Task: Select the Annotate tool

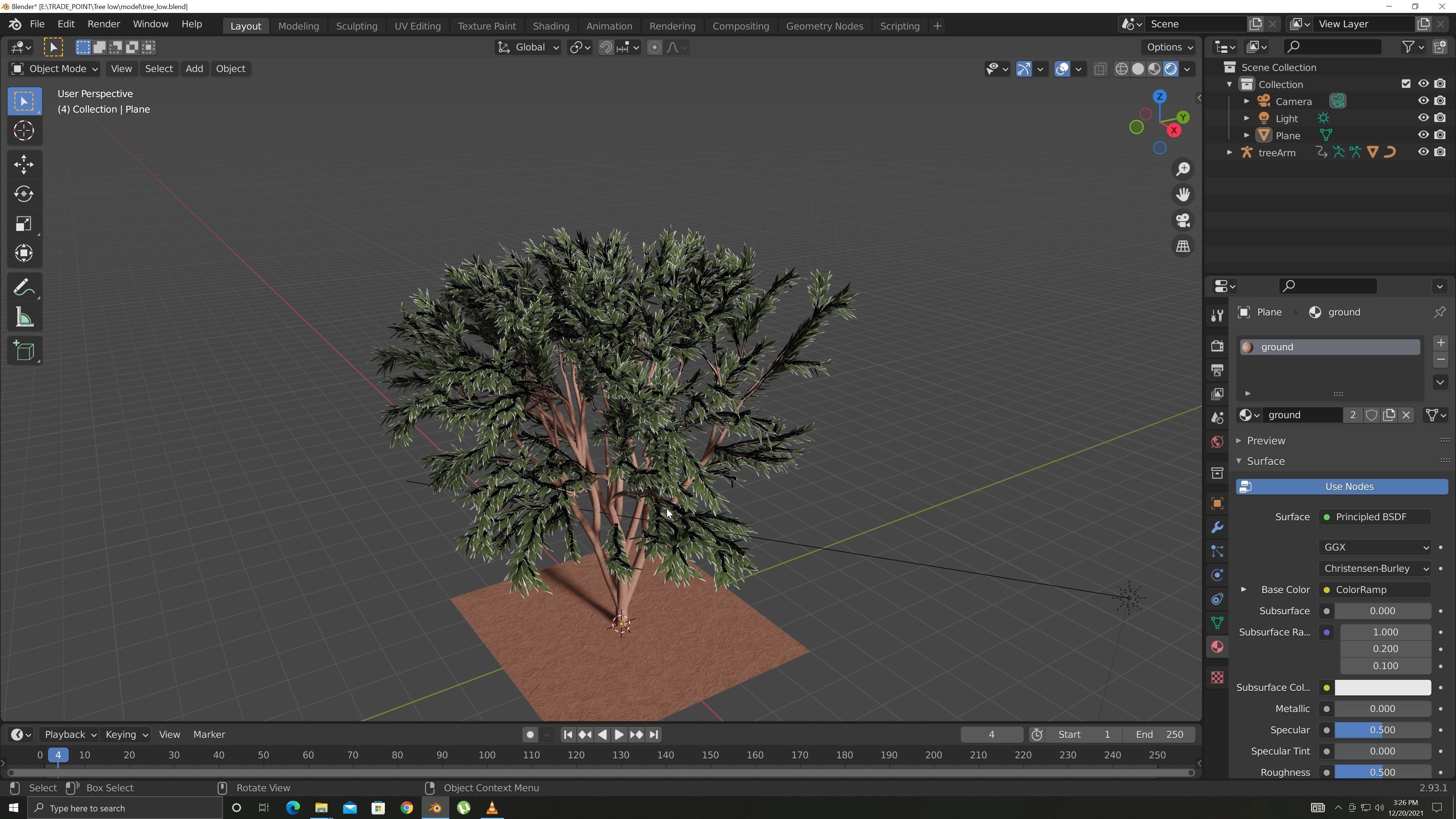Action: pos(24,288)
